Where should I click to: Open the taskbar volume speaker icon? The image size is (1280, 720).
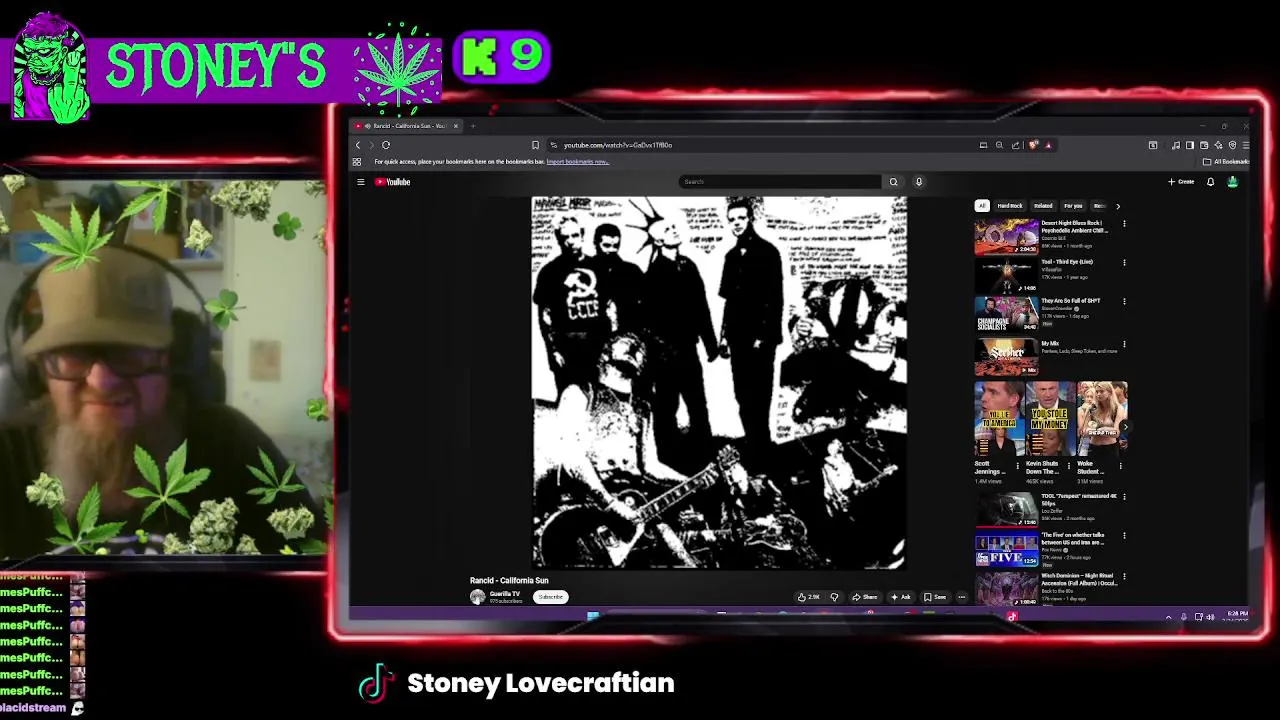[1210, 617]
